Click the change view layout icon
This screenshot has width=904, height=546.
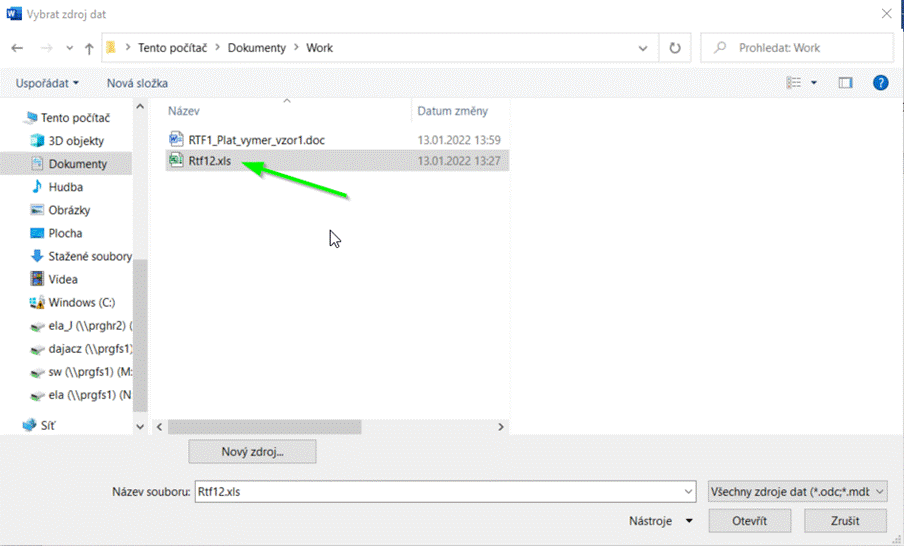[x=795, y=83]
